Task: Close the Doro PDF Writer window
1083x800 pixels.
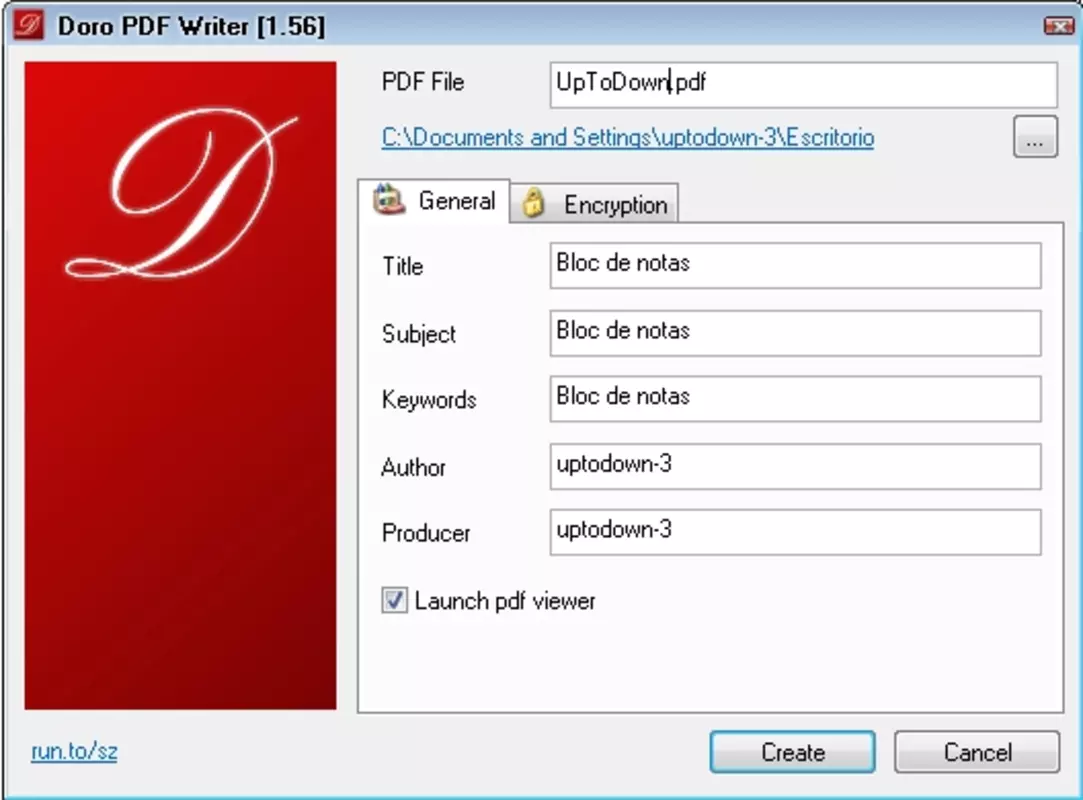Action: [1058, 26]
